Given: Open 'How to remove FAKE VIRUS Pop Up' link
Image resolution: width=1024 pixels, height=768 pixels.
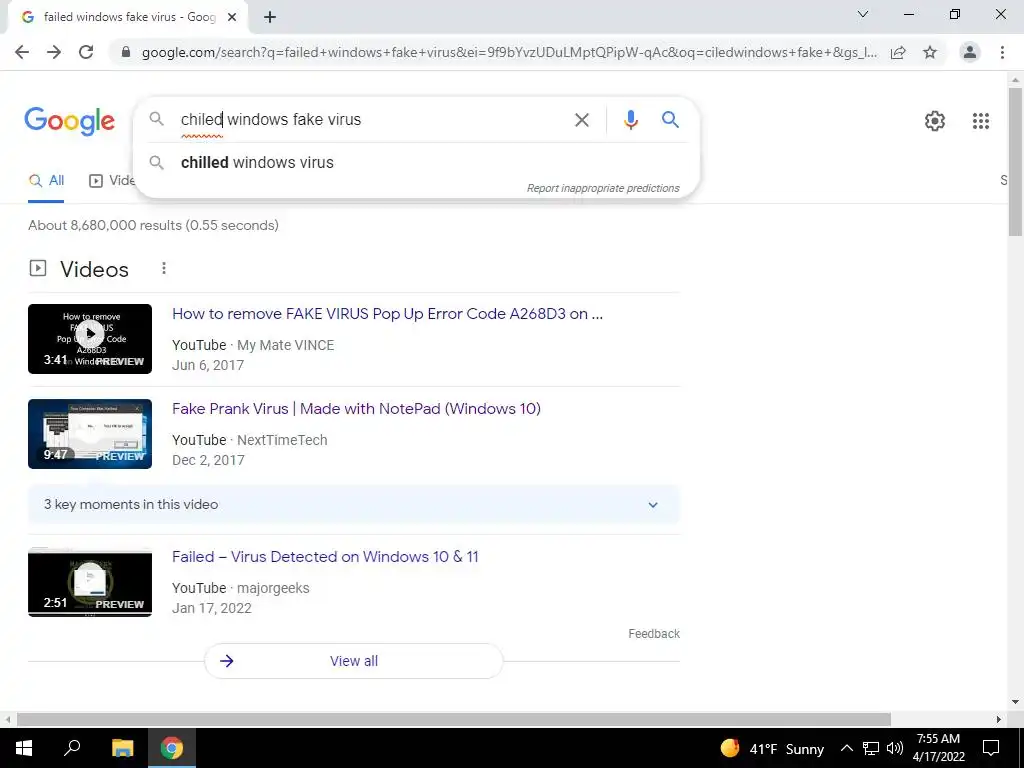Looking at the screenshot, I should point(387,314).
